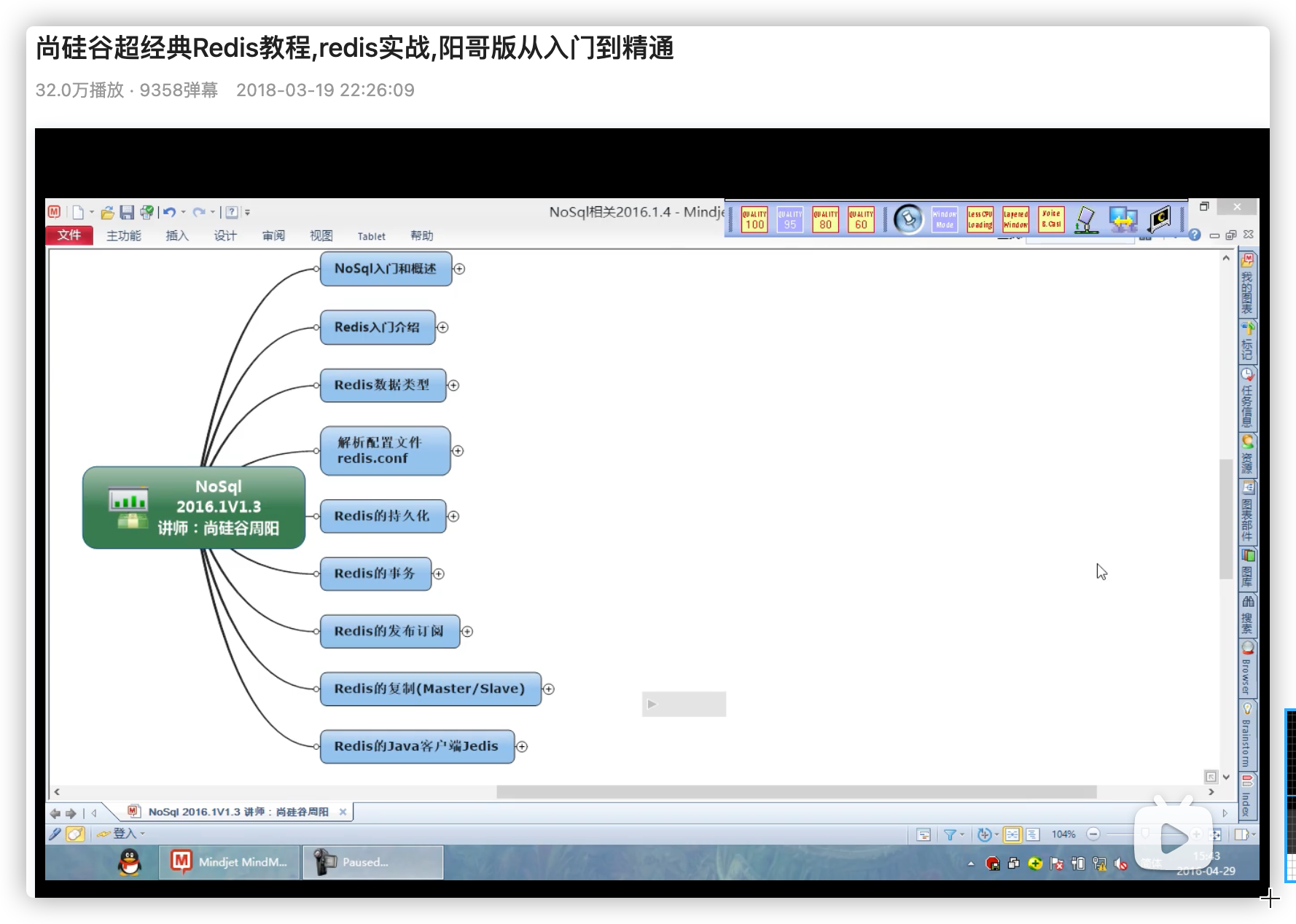Select the Redis的持久化 topic box
The height and width of the screenshot is (924, 1296).
[x=382, y=516]
